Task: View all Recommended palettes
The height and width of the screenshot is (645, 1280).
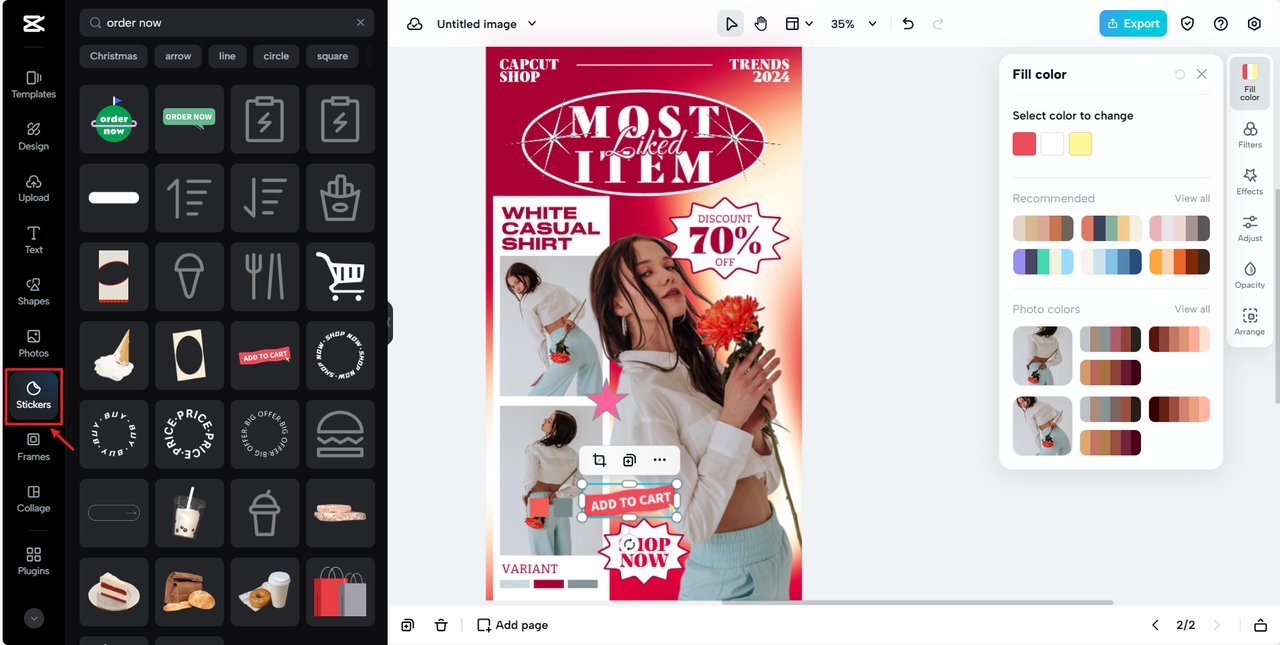Action: tap(1192, 198)
